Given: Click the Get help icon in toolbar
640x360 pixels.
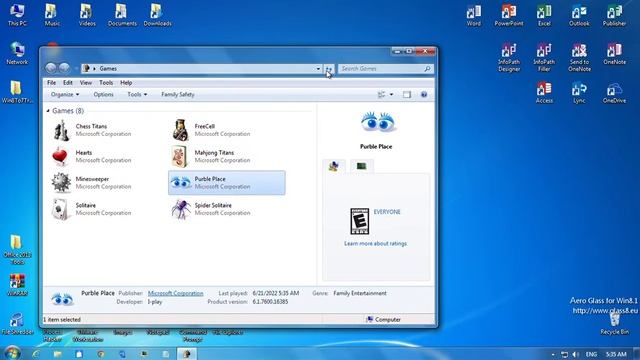Looking at the screenshot, I should click(x=424, y=95).
